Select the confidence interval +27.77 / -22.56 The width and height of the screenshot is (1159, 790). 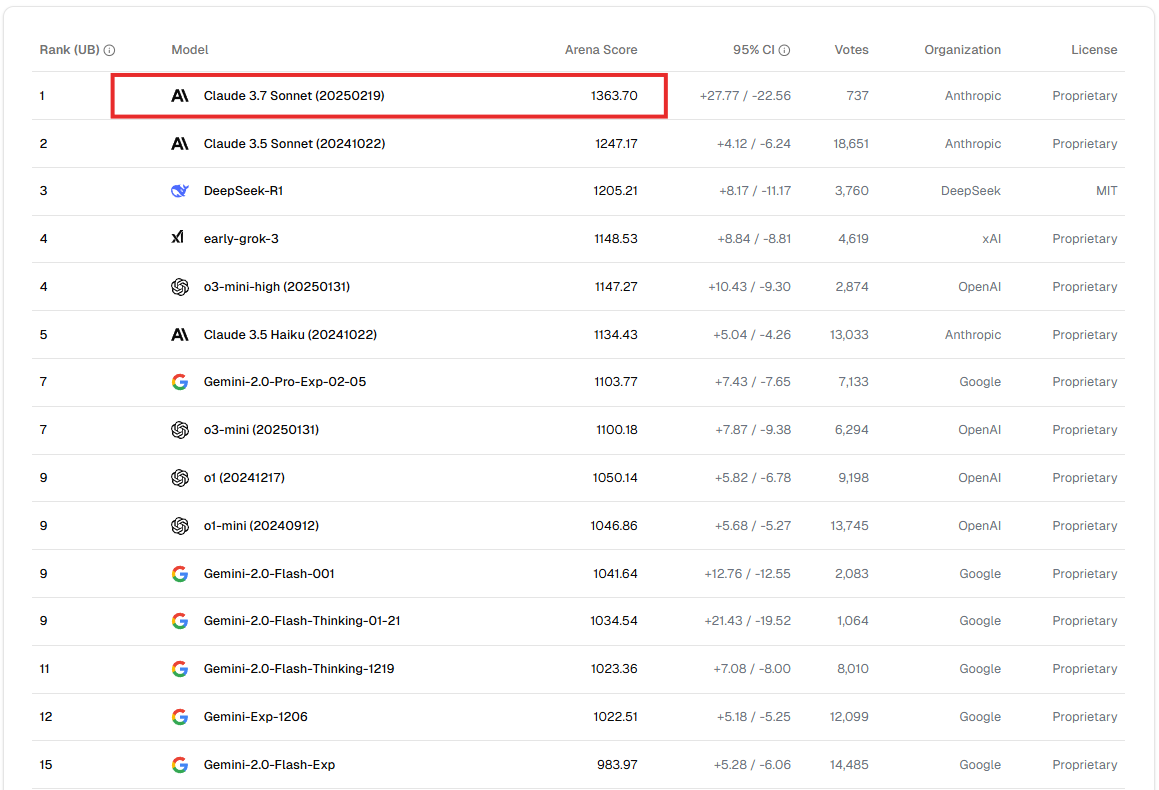coord(745,95)
